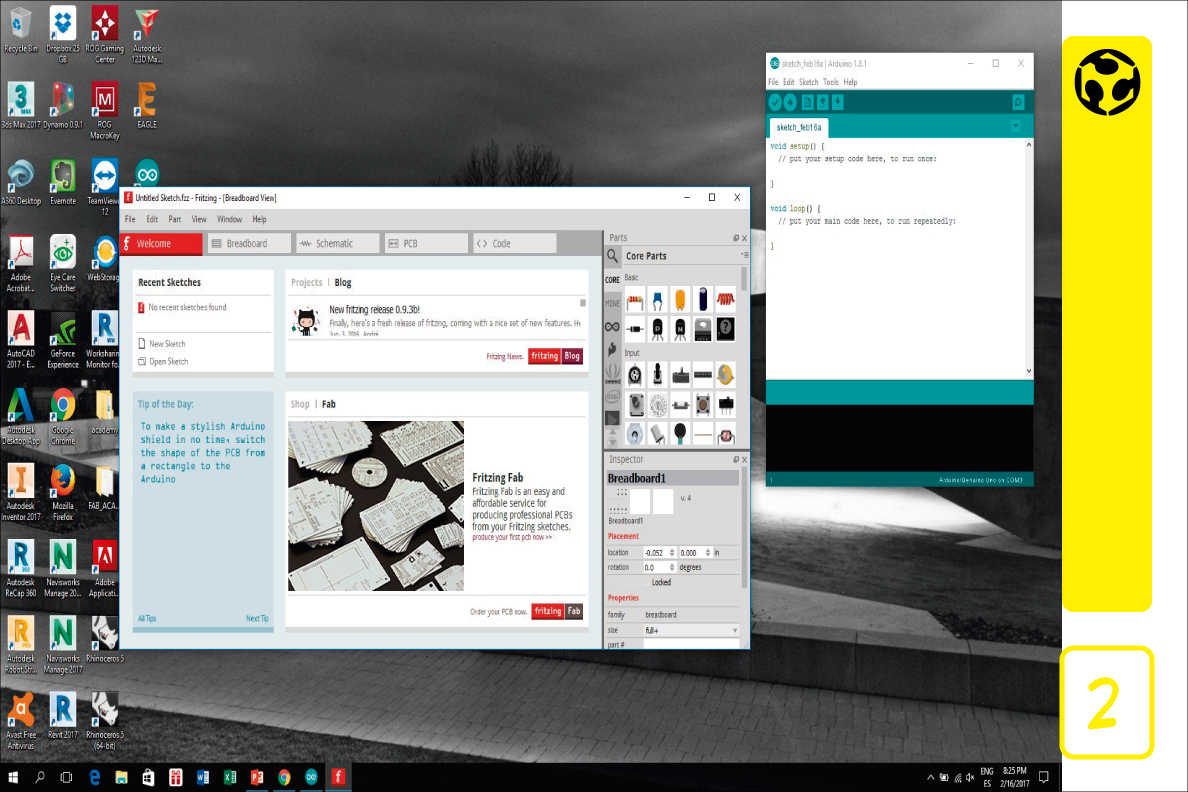Select the red pushbutton part under Input
The width and height of the screenshot is (1188, 792).
point(703,405)
